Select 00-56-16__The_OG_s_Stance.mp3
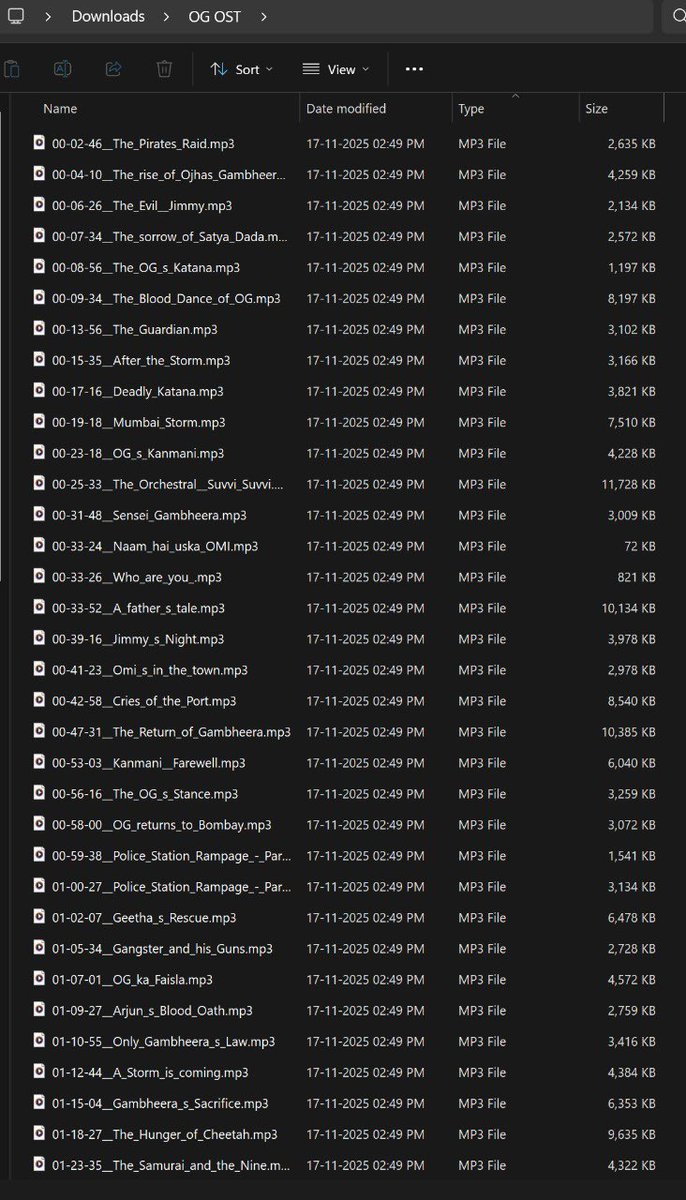 [145, 794]
